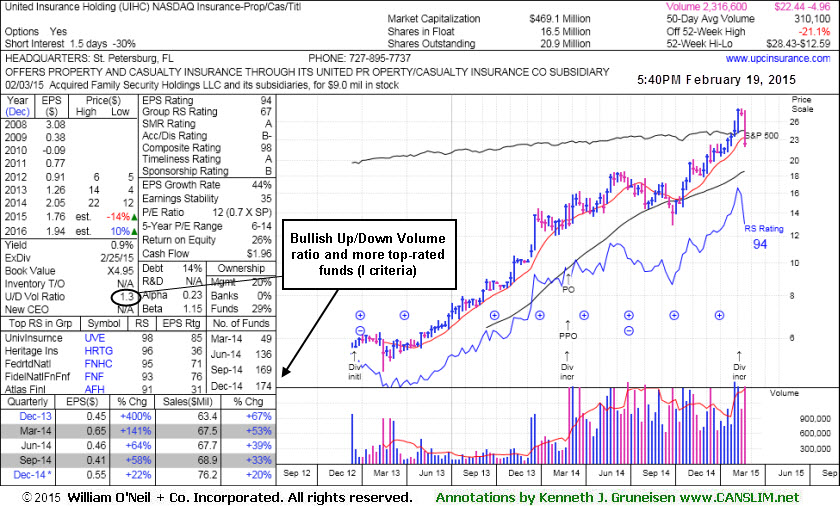Click the circled minus marker near Dec 12

pyautogui.click(x=360, y=330)
